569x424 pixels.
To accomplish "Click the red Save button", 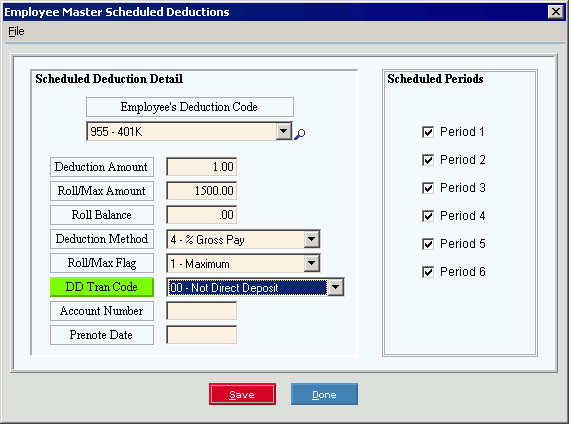I will pos(242,394).
